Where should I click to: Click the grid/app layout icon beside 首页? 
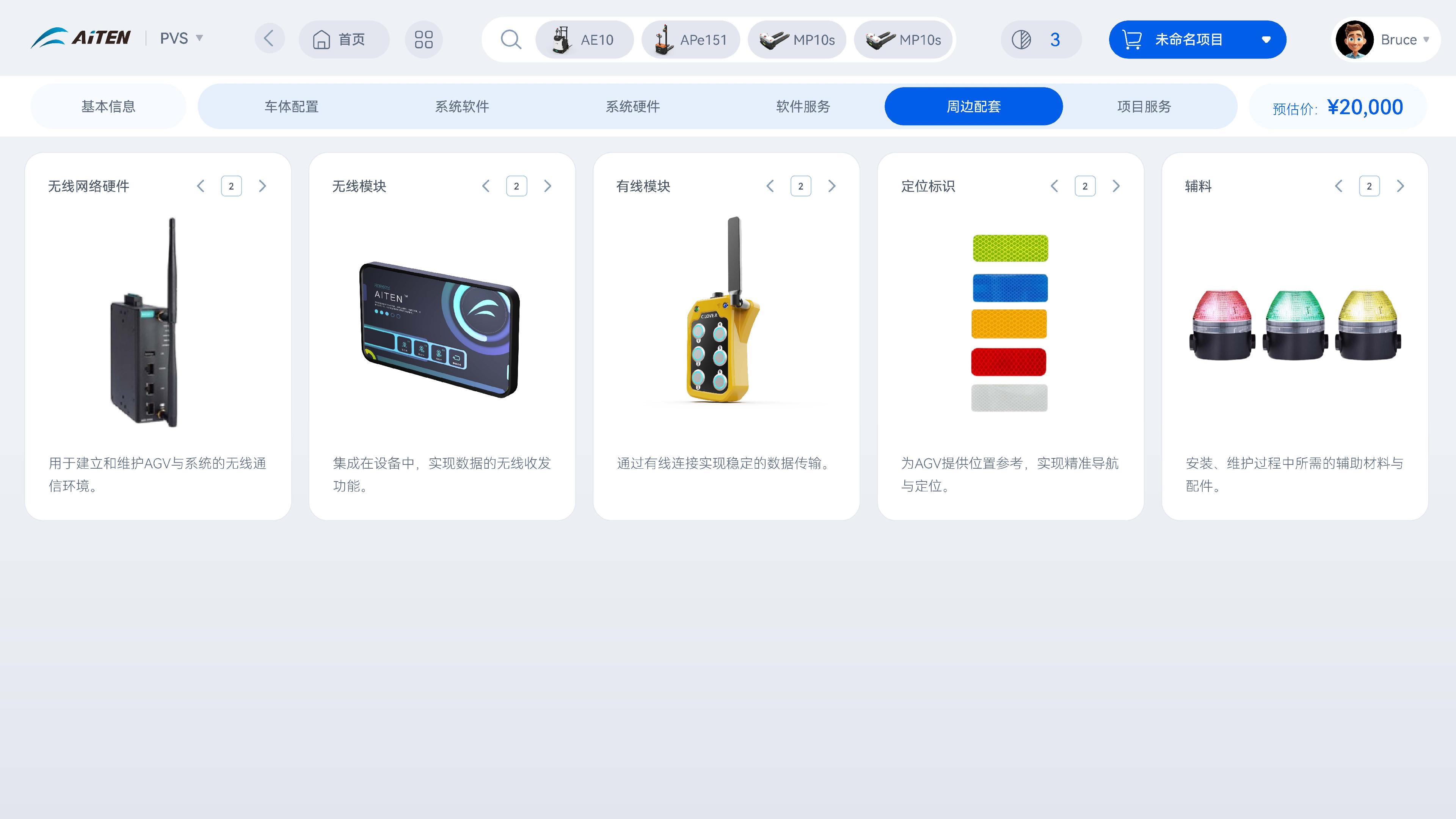(x=424, y=39)
